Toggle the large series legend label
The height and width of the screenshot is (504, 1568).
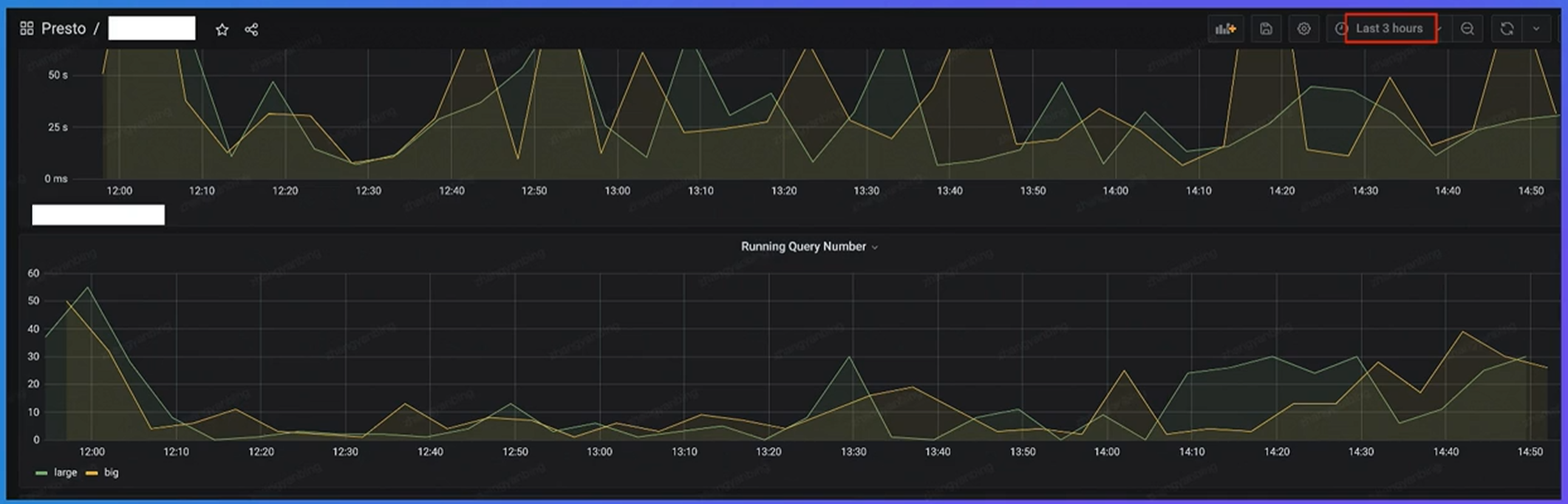(x=65, y=473)
